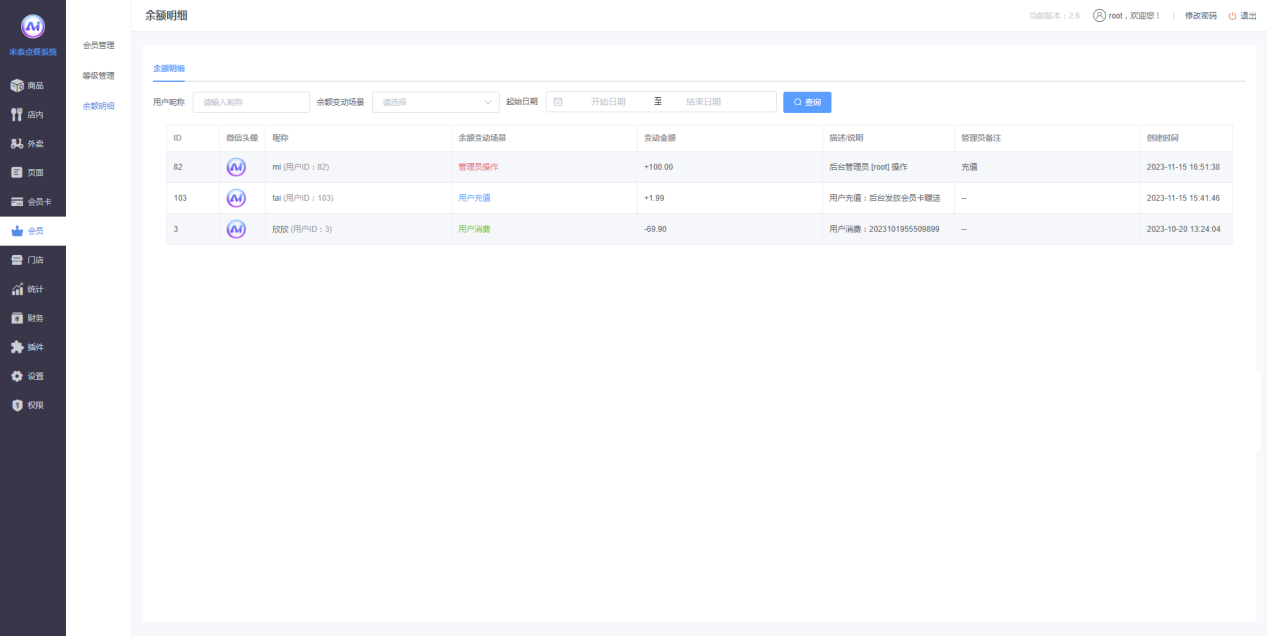
Task: Open the 外卖 delivery scooter section
Action: click(28, 144)
